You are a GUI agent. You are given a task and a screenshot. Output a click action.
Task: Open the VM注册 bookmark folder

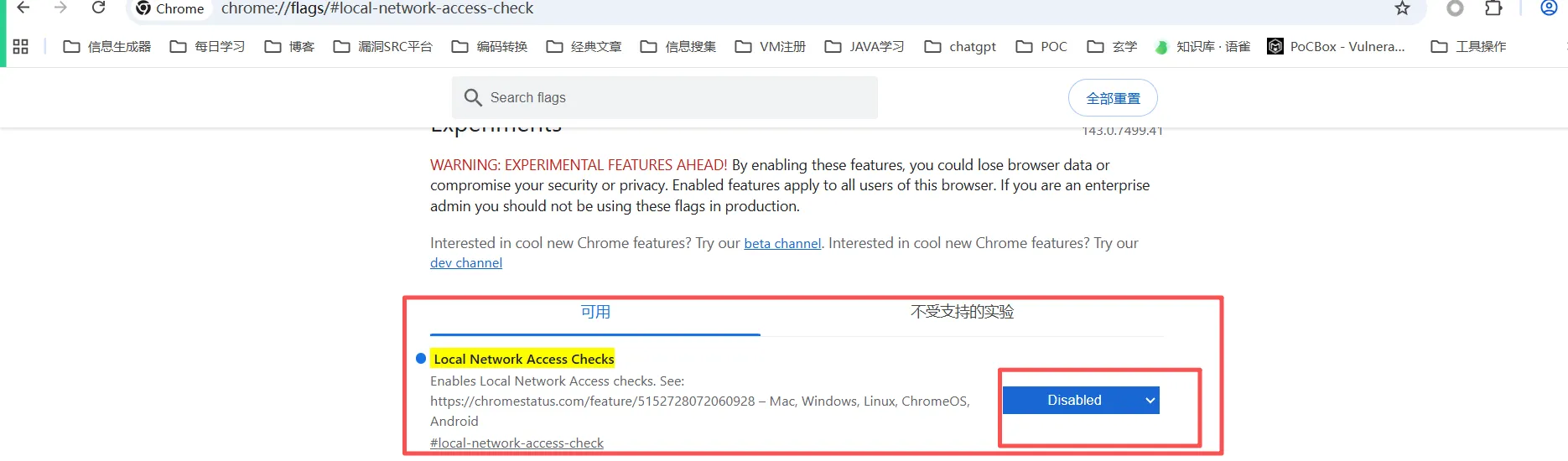pos(770,46)
